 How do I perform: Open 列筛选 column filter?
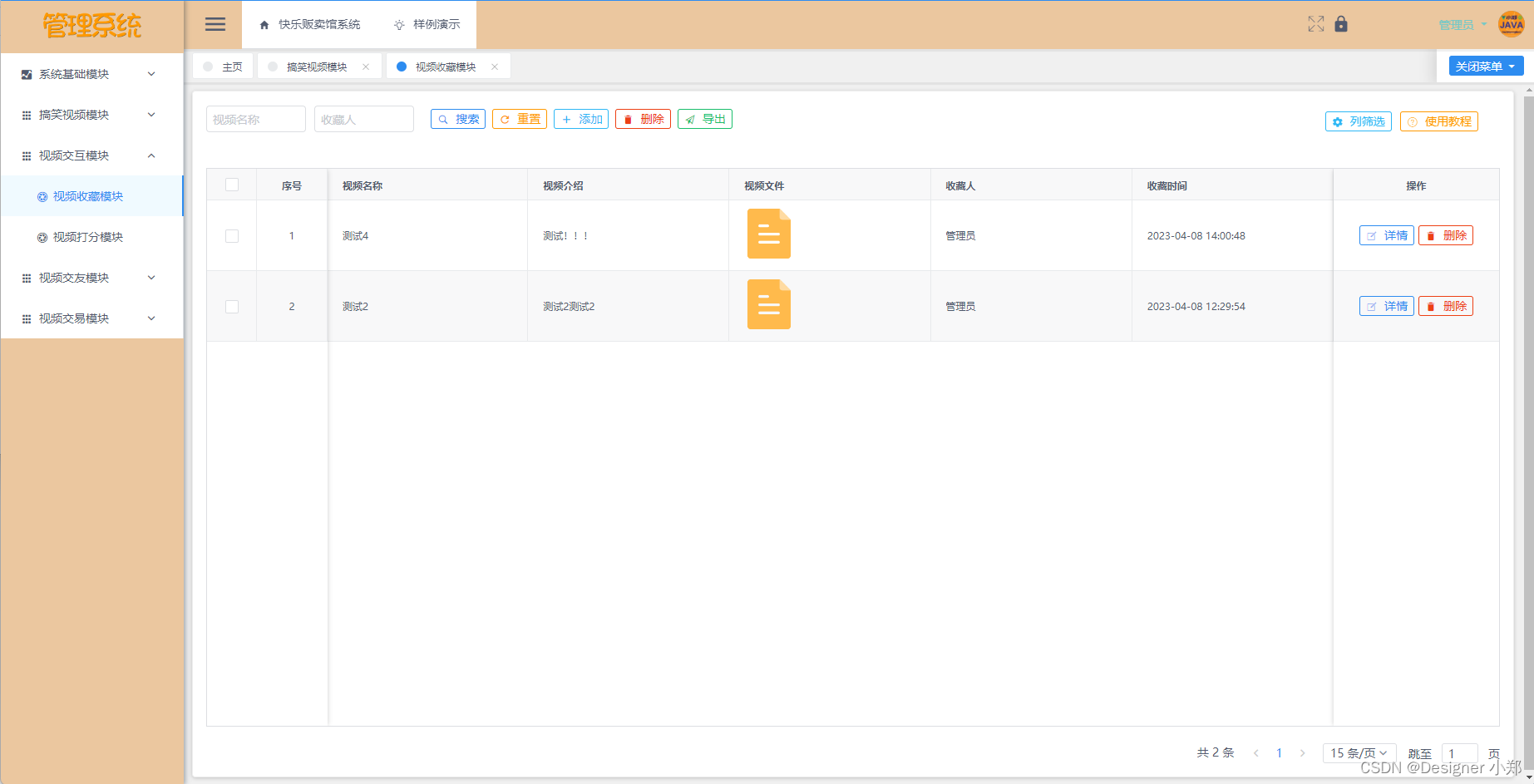(1359, 121)
